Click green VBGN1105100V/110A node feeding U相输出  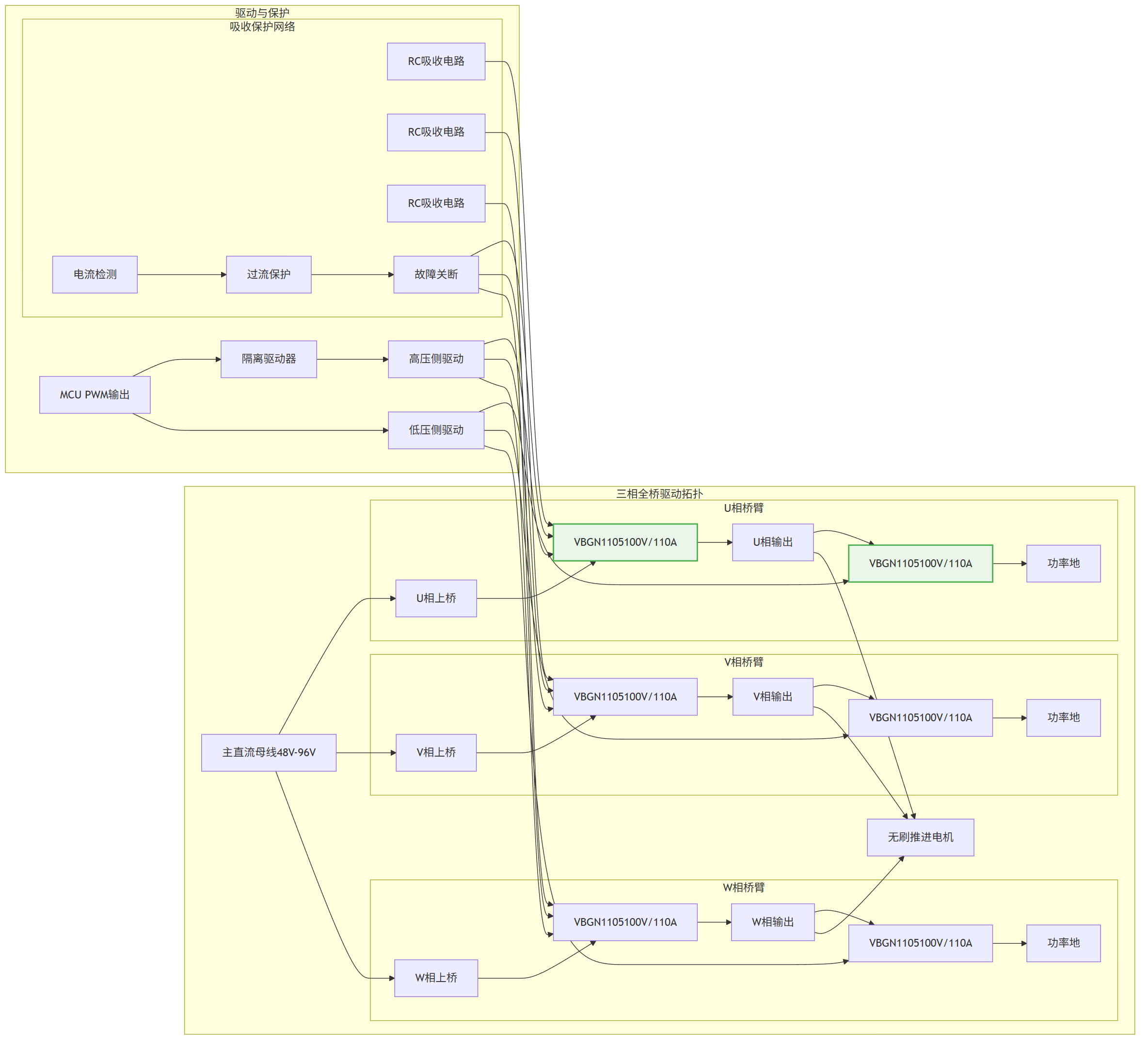625,542
